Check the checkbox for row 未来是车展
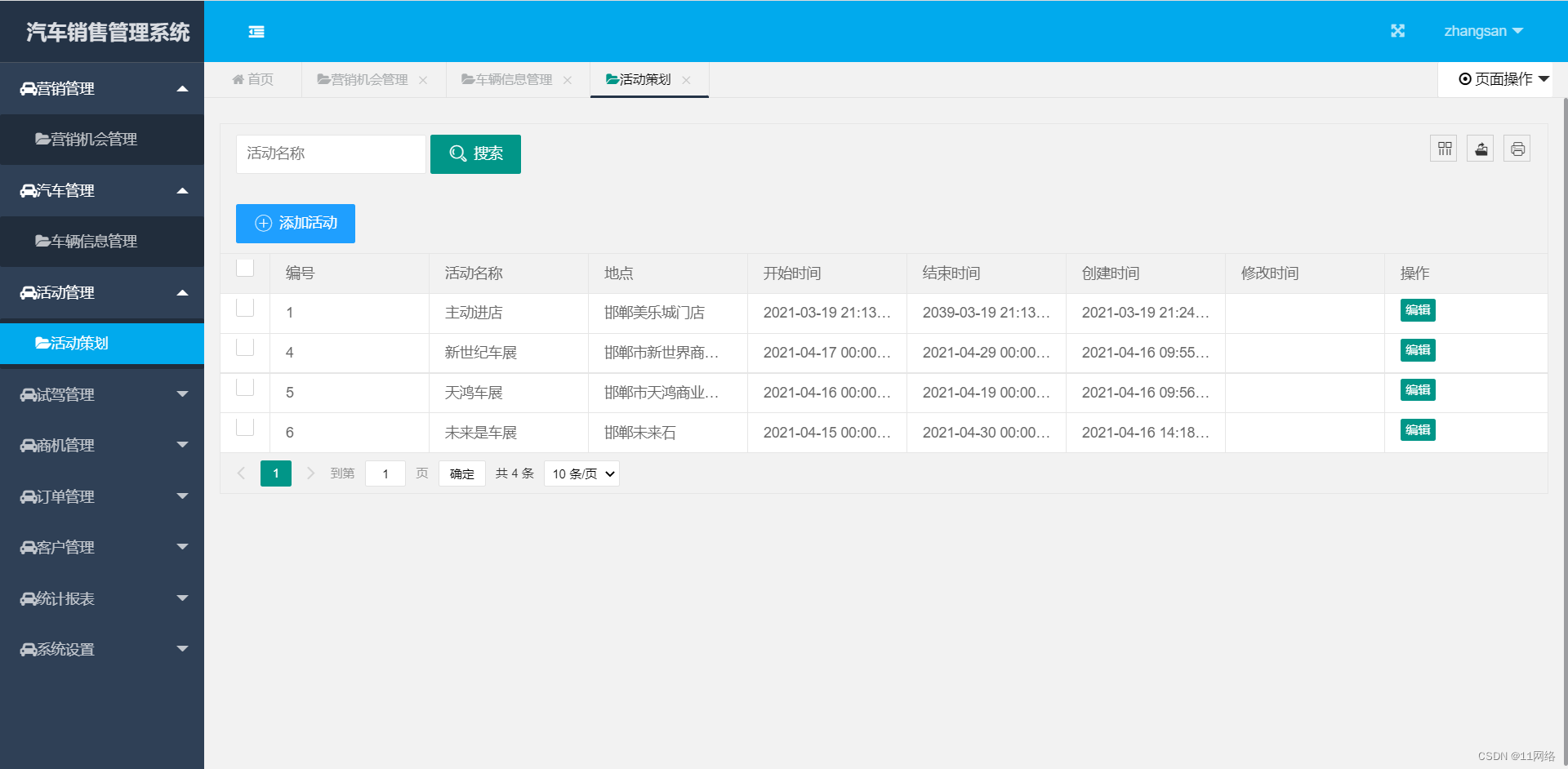1568x769 pixels. click(245, 427)
